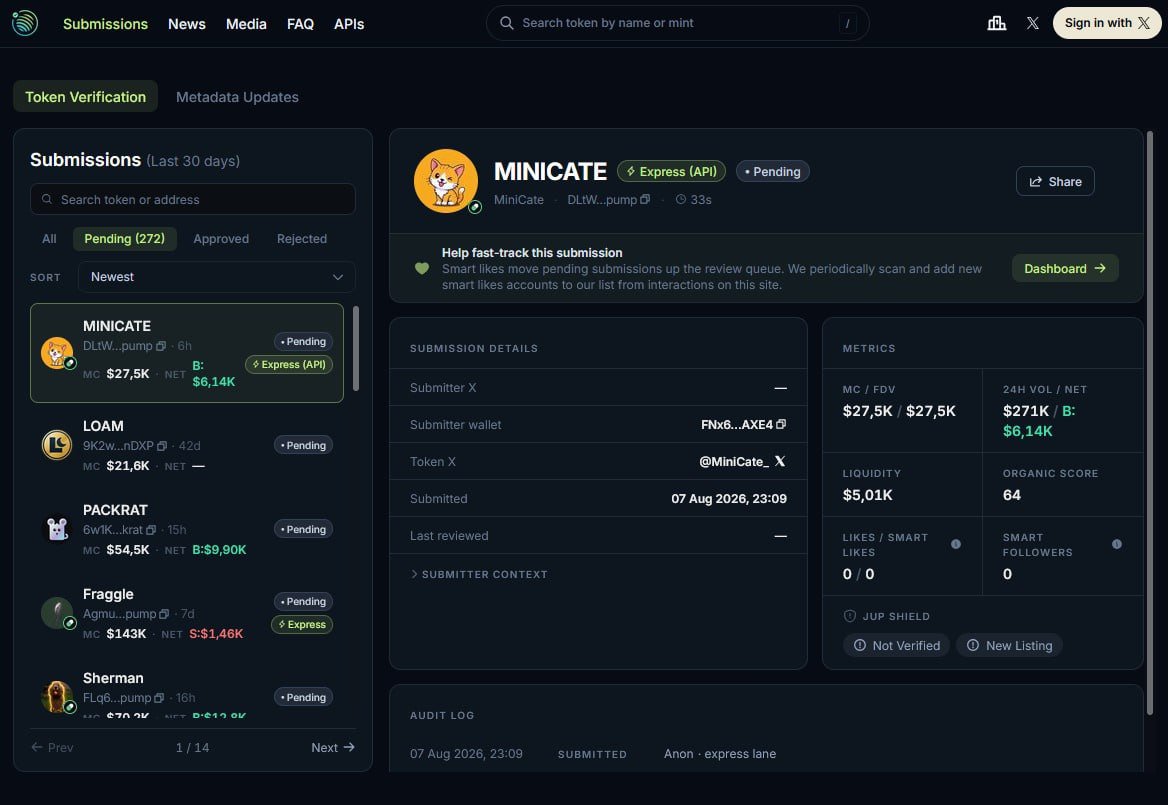The image size is (1168, 805).
Task: Click the Fraggle token avatar
Action: pyautogui.click(x=57, y=614)
